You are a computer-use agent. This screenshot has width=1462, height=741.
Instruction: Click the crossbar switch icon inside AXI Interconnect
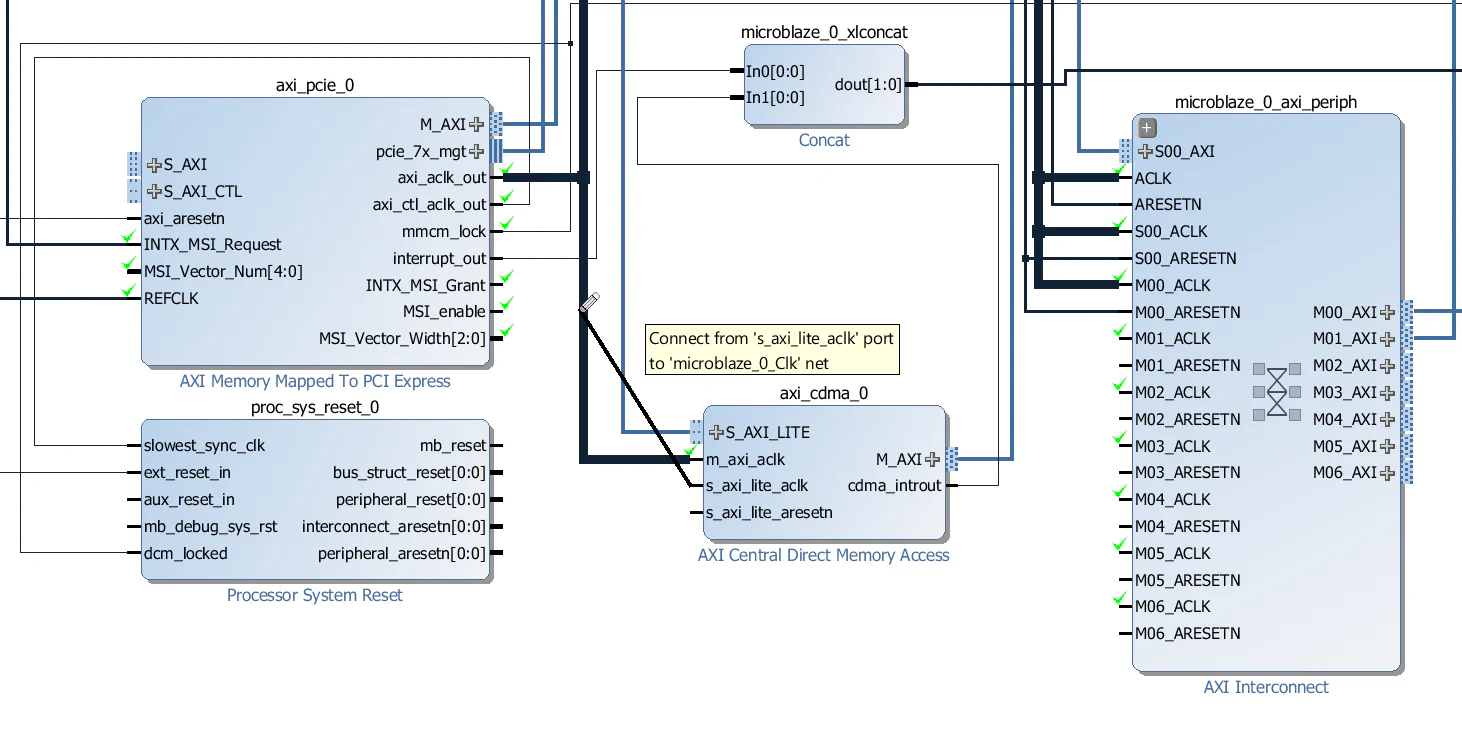pyautogui.click(x=1277, y=393)
